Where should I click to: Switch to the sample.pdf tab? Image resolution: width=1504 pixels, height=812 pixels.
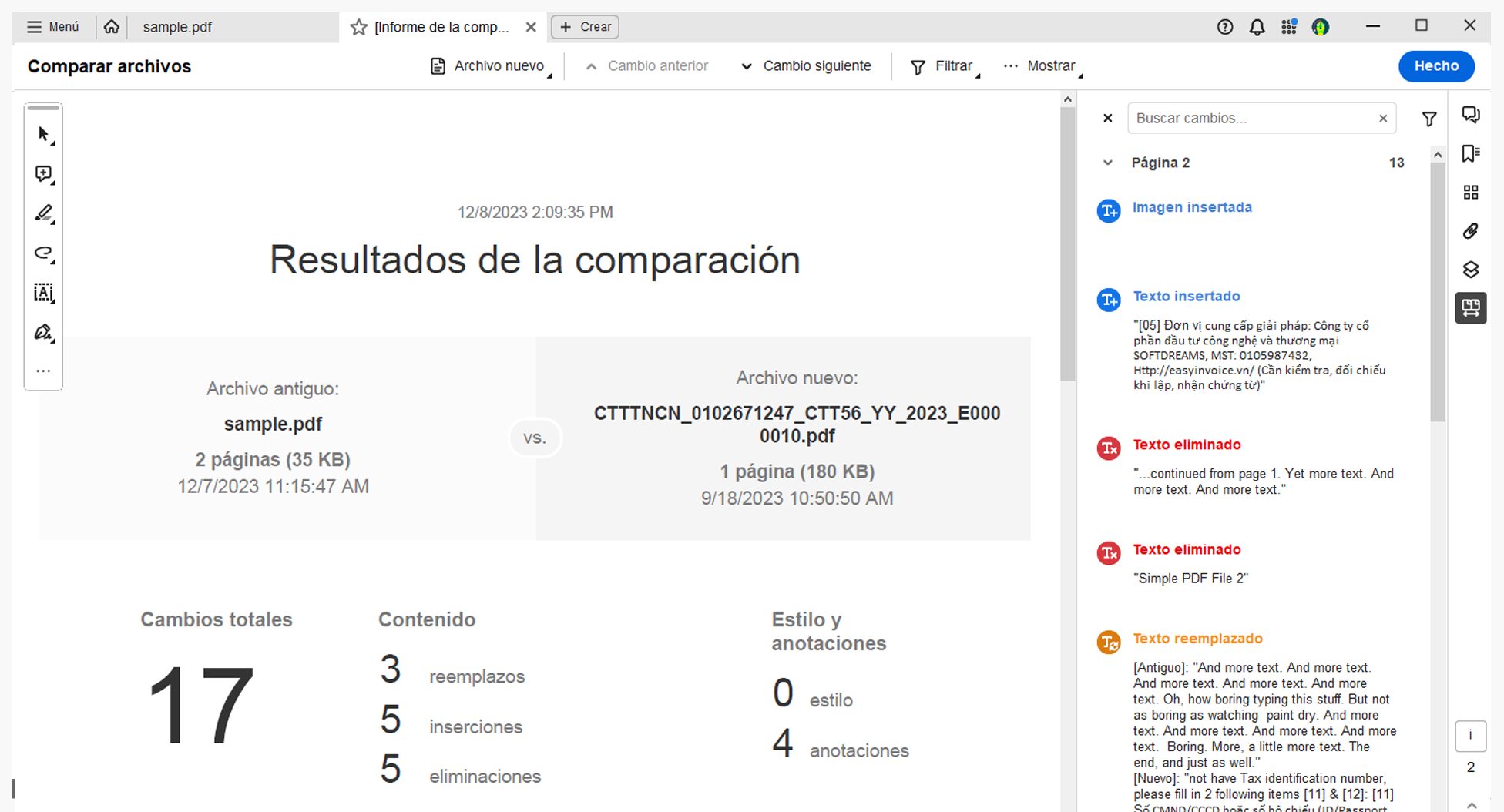point(177,26)
